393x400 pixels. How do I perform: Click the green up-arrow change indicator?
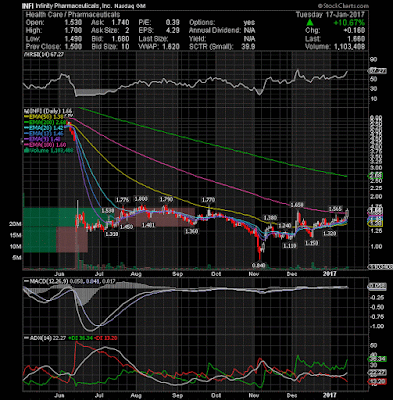[x=310, y=22]
